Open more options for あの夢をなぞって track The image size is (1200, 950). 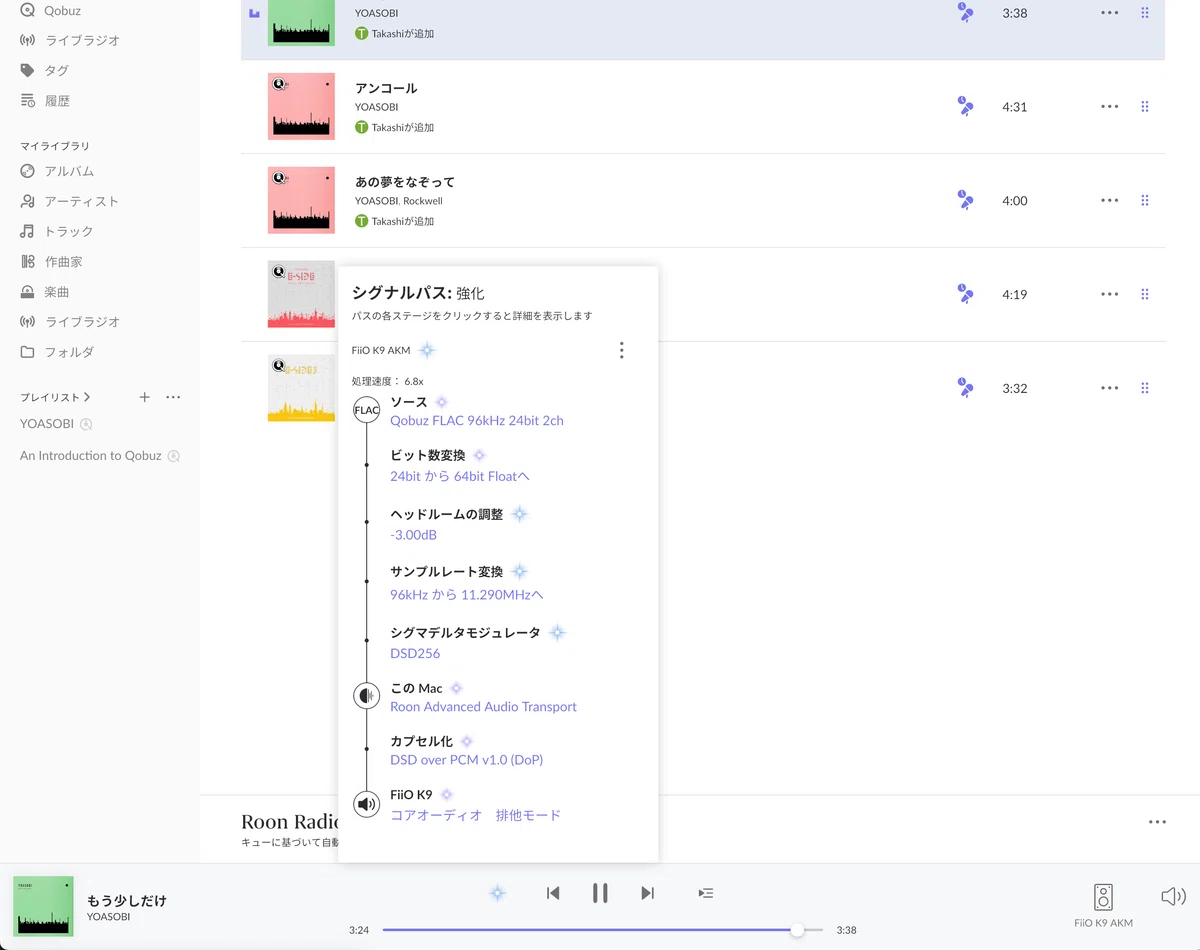(x=1110, y=200)
